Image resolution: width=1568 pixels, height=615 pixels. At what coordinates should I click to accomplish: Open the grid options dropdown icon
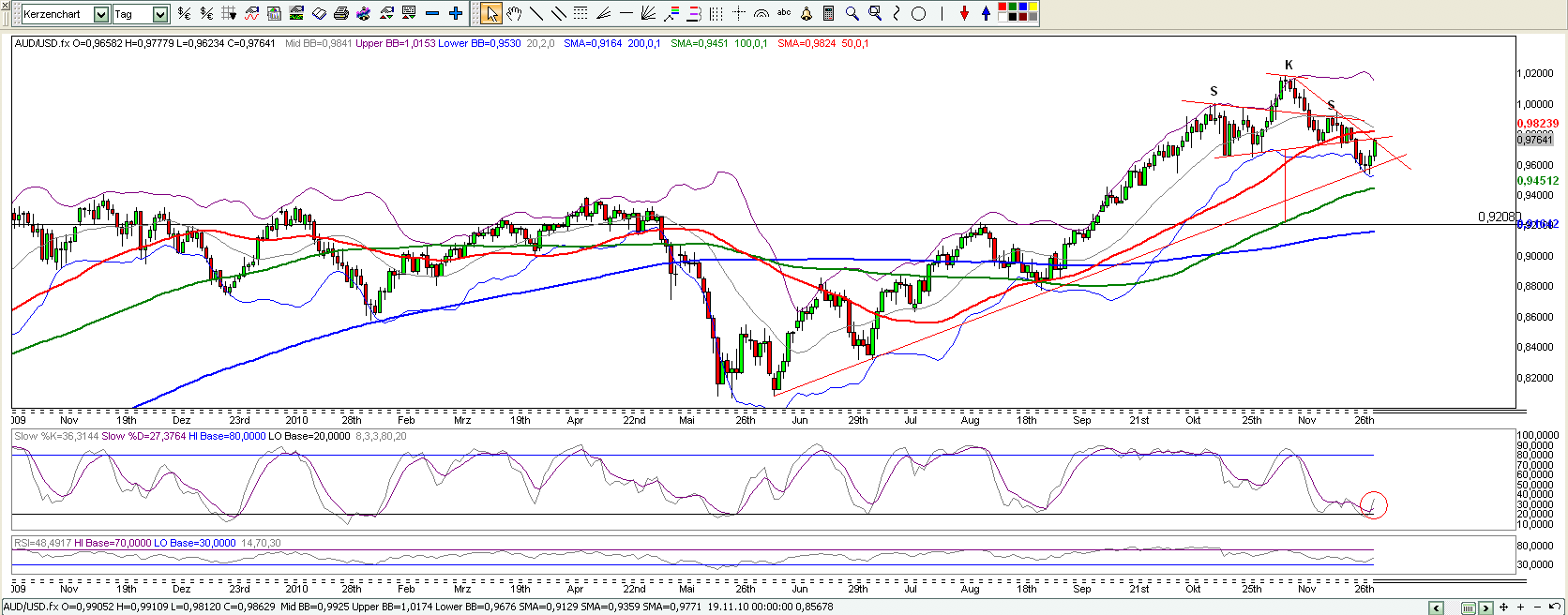point(229,13)
